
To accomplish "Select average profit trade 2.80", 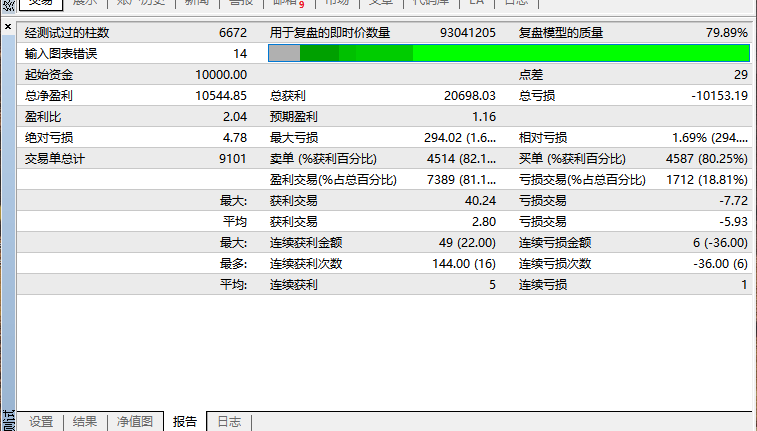I will coord(484,222).
